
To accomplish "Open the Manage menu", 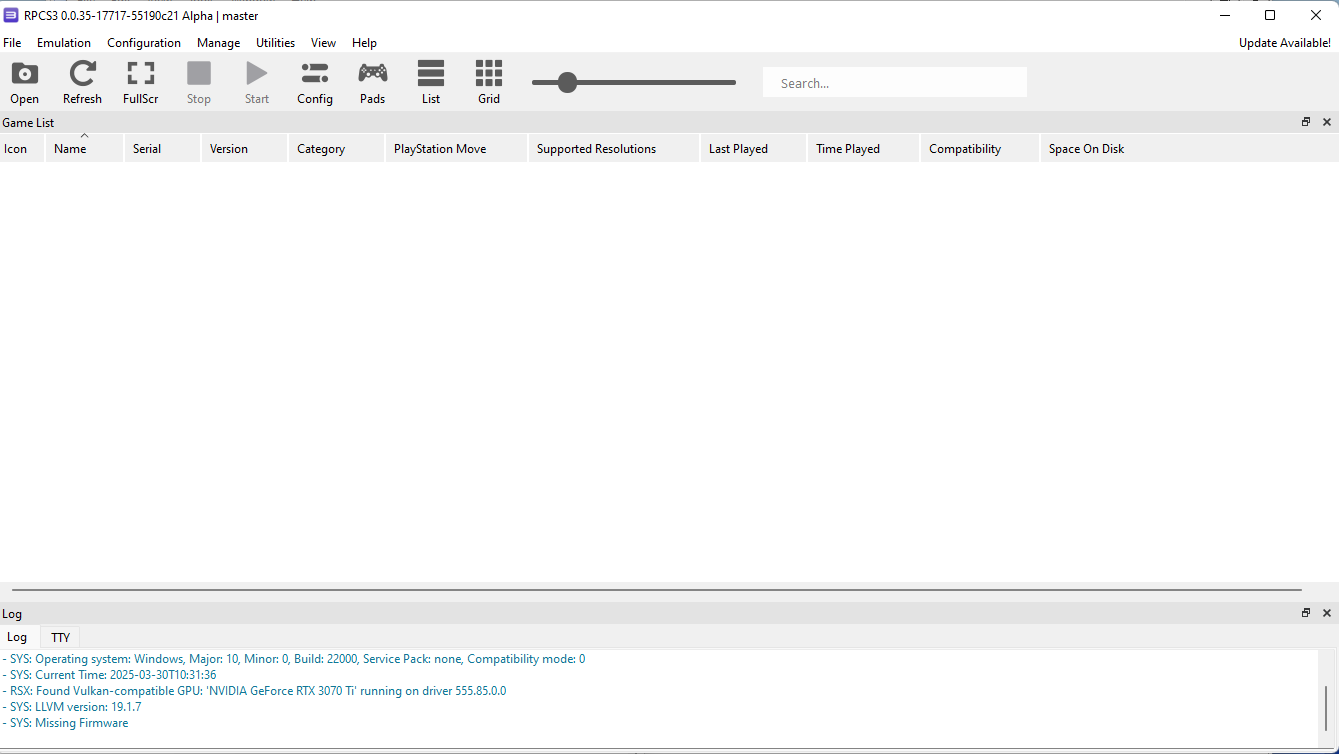I will tap(218, 43).
